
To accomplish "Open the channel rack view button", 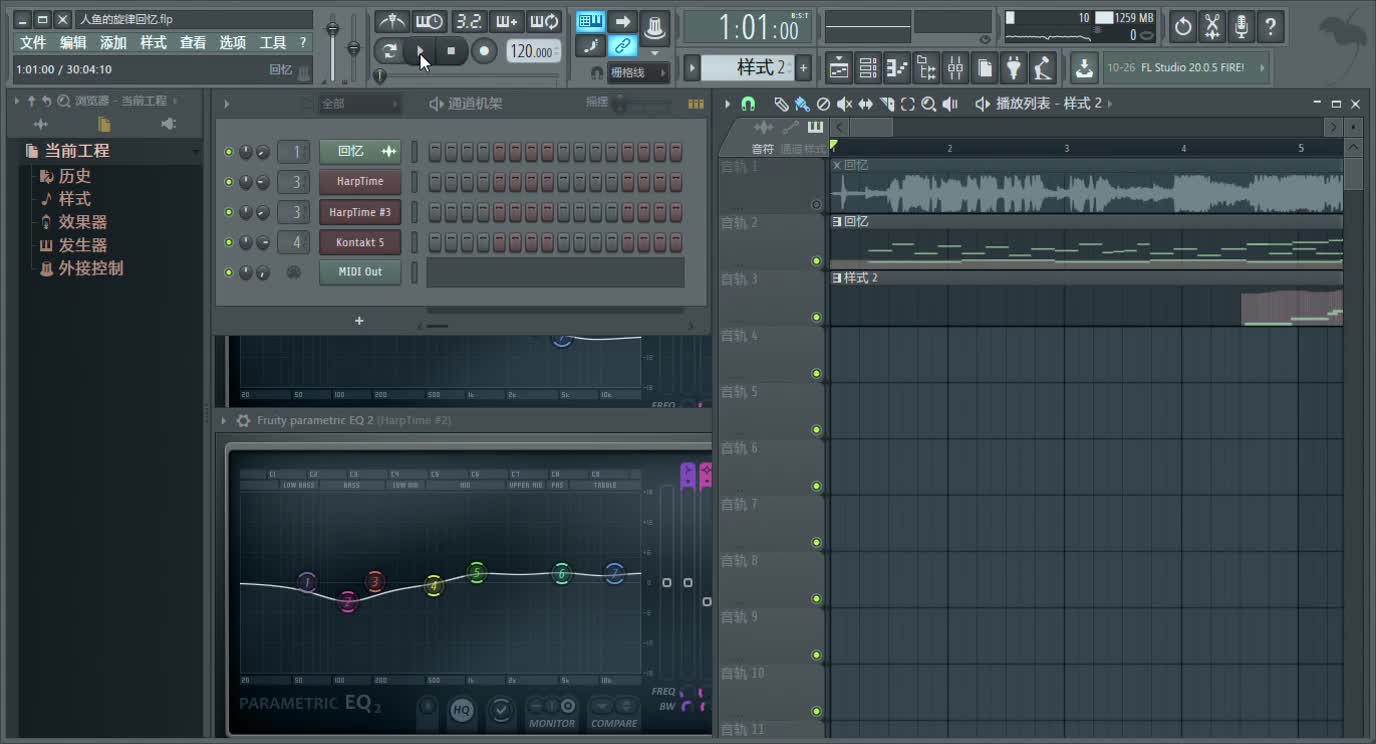I will pyautogui.click(x=868, y=68).
